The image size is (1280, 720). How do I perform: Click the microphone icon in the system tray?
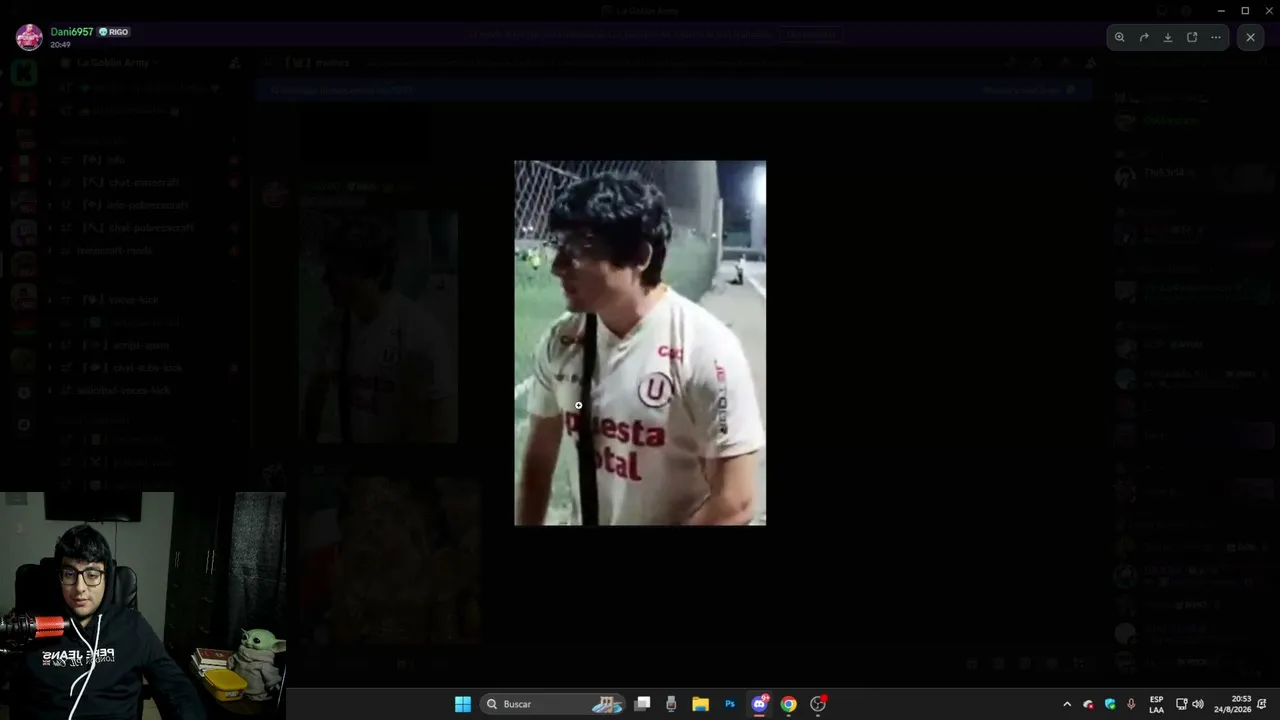pyautogui.click(x=1131, y=704)
